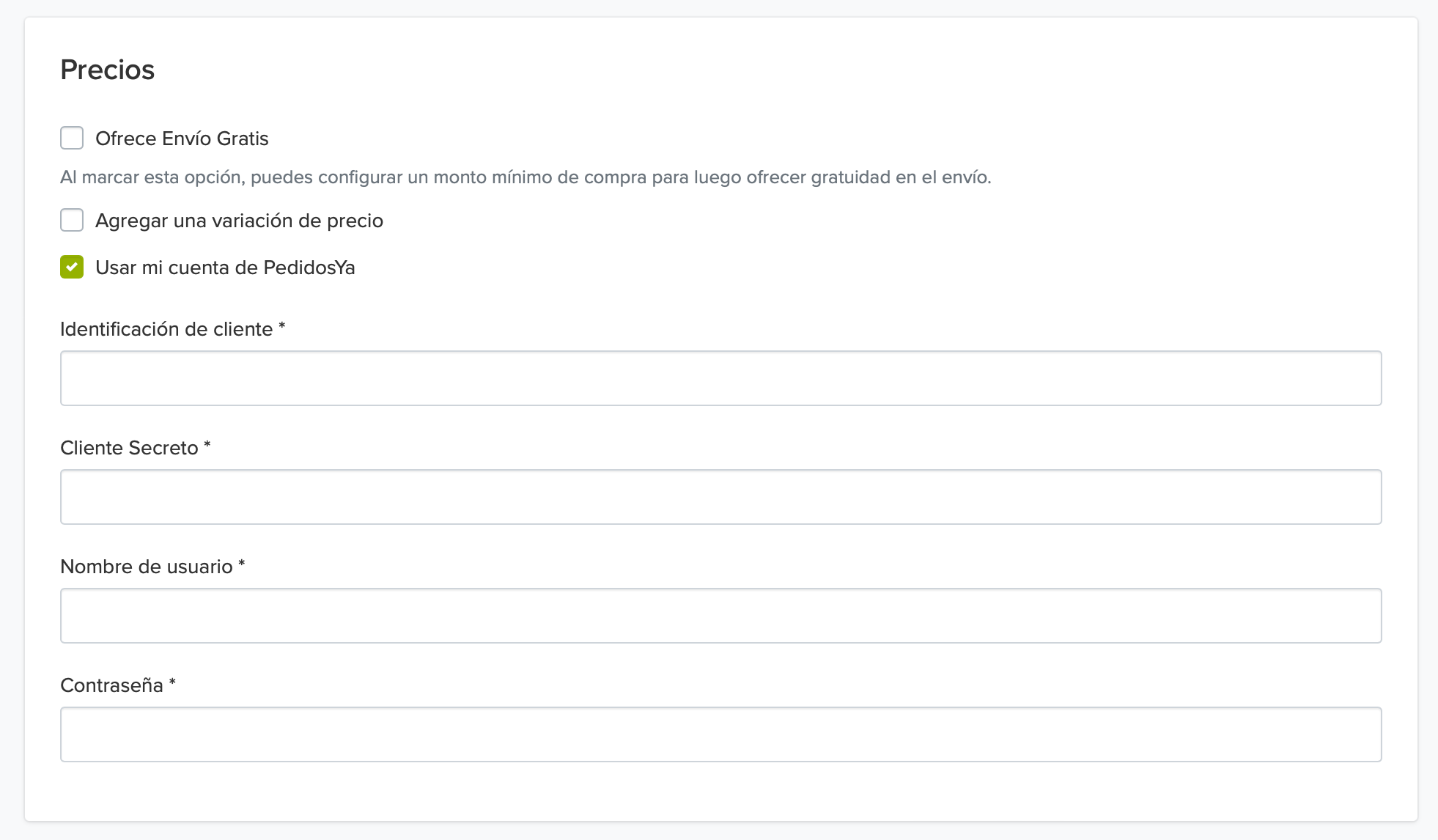Click the Cliente Secreto field label
The height and width of the screenshot is (840, 1438).
coord(129,448)
